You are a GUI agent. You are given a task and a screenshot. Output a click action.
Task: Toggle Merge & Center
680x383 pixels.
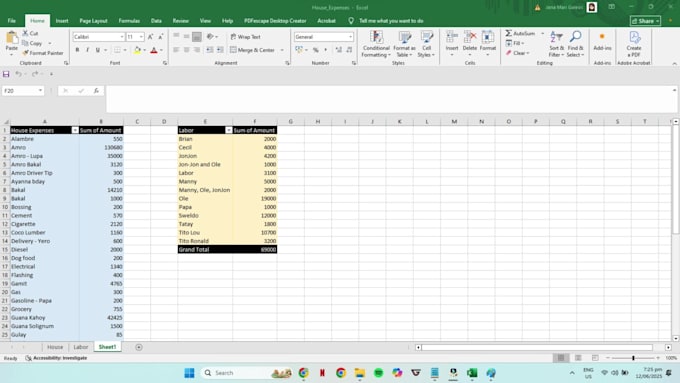click(252, 50)
